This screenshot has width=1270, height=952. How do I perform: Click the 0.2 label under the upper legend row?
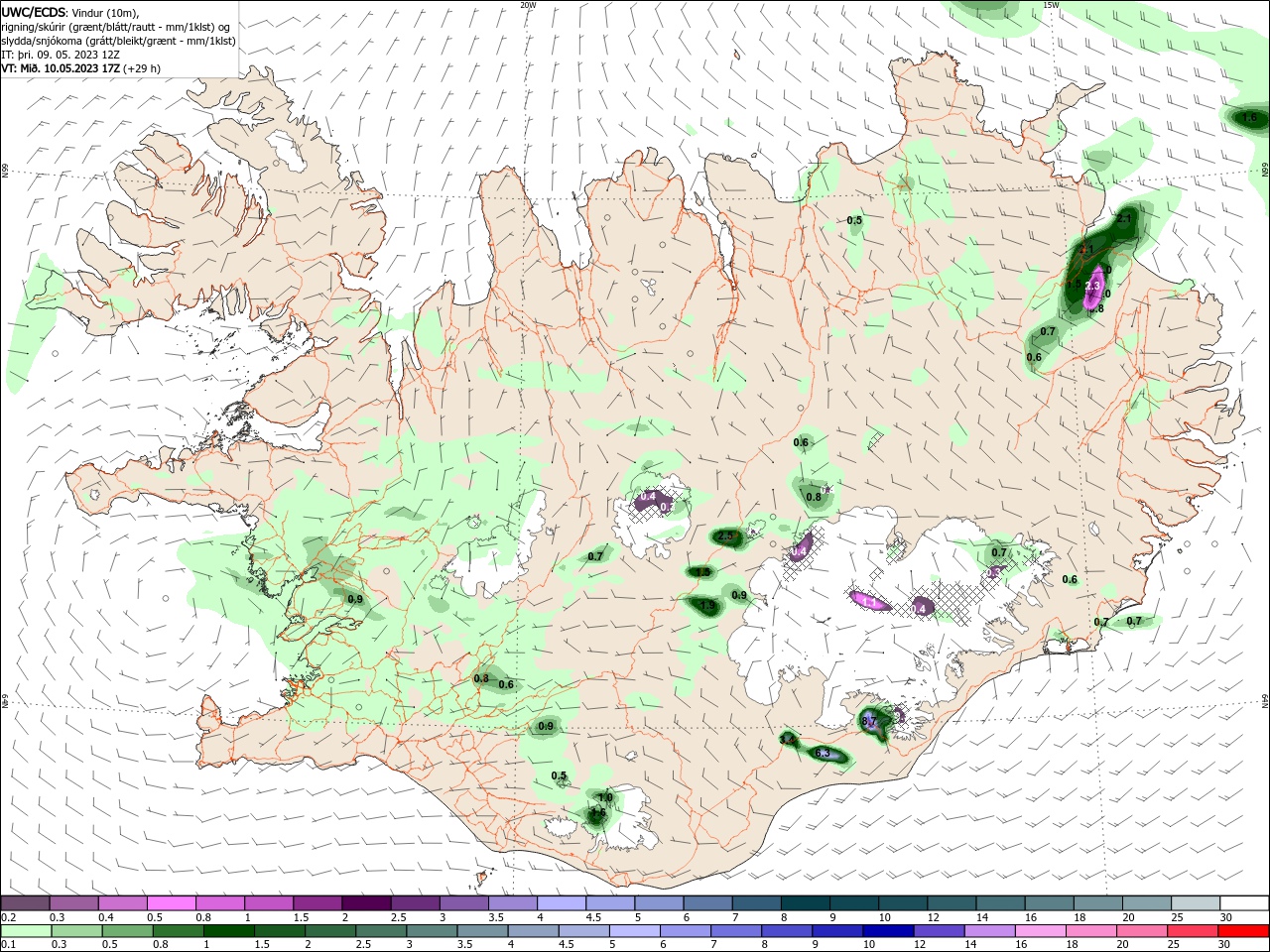pyautogui.click(x=8, y=917)
